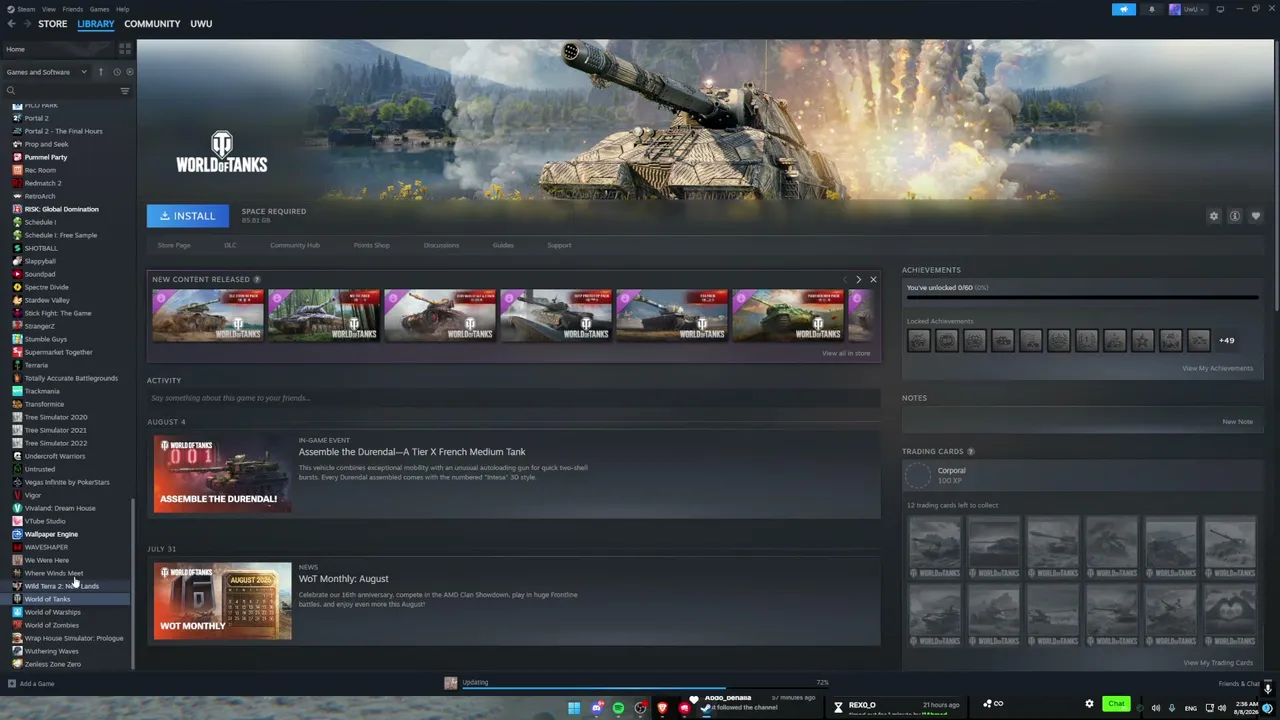Screen dimensions: 1280x720
Task: Click help icon beside New Content Released
Action: coord(257,280)
